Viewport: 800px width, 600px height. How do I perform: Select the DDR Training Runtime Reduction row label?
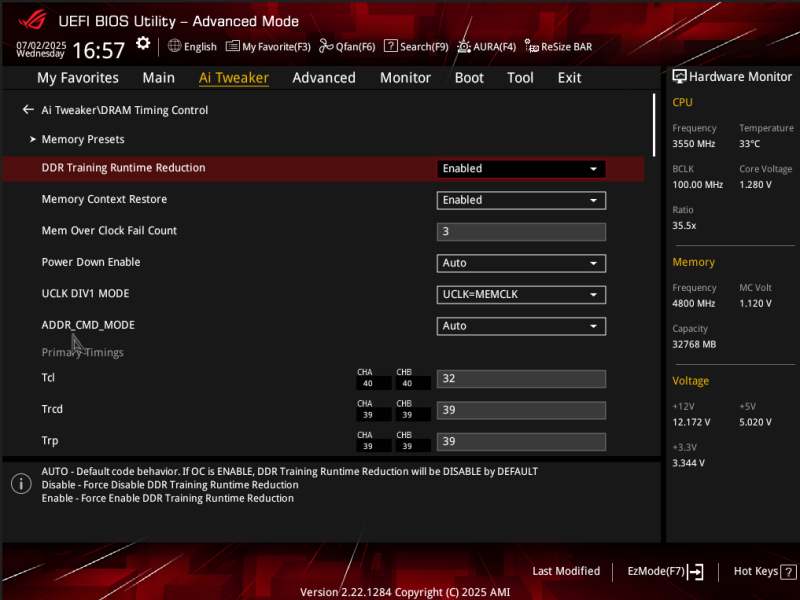pos(123,168)
